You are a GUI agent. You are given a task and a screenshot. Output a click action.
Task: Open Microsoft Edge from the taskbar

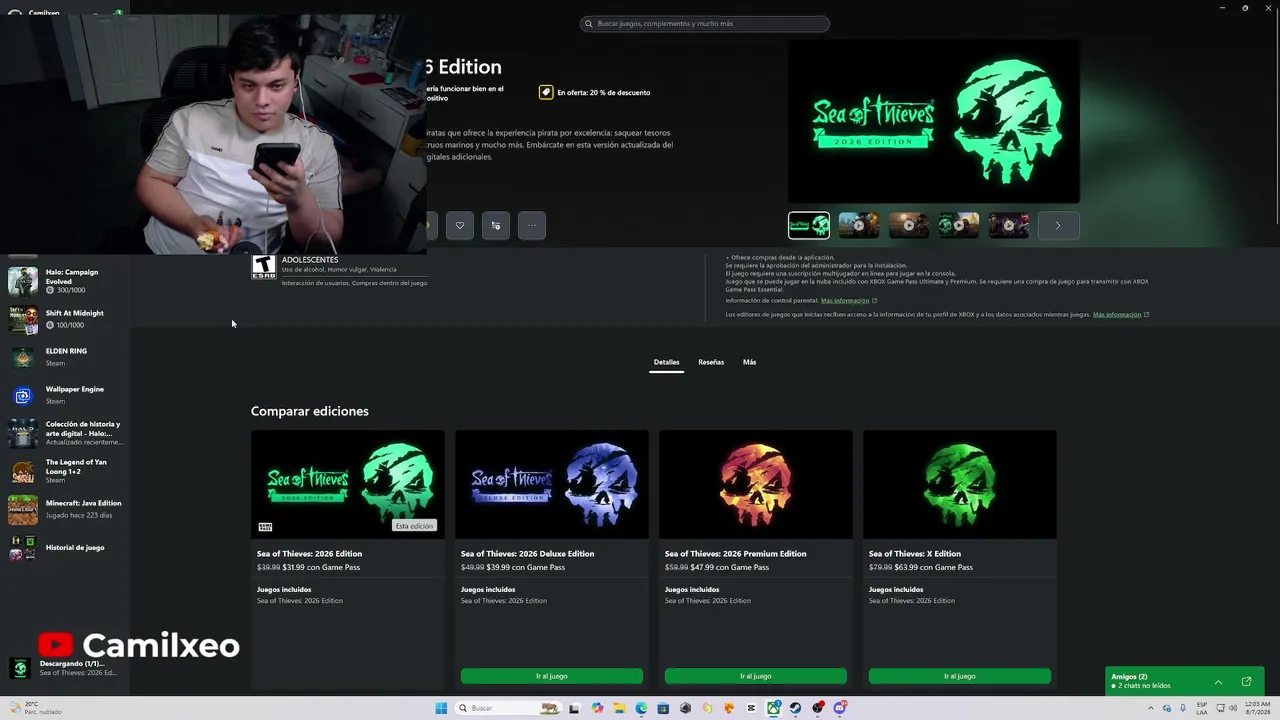tap(641, 708)
